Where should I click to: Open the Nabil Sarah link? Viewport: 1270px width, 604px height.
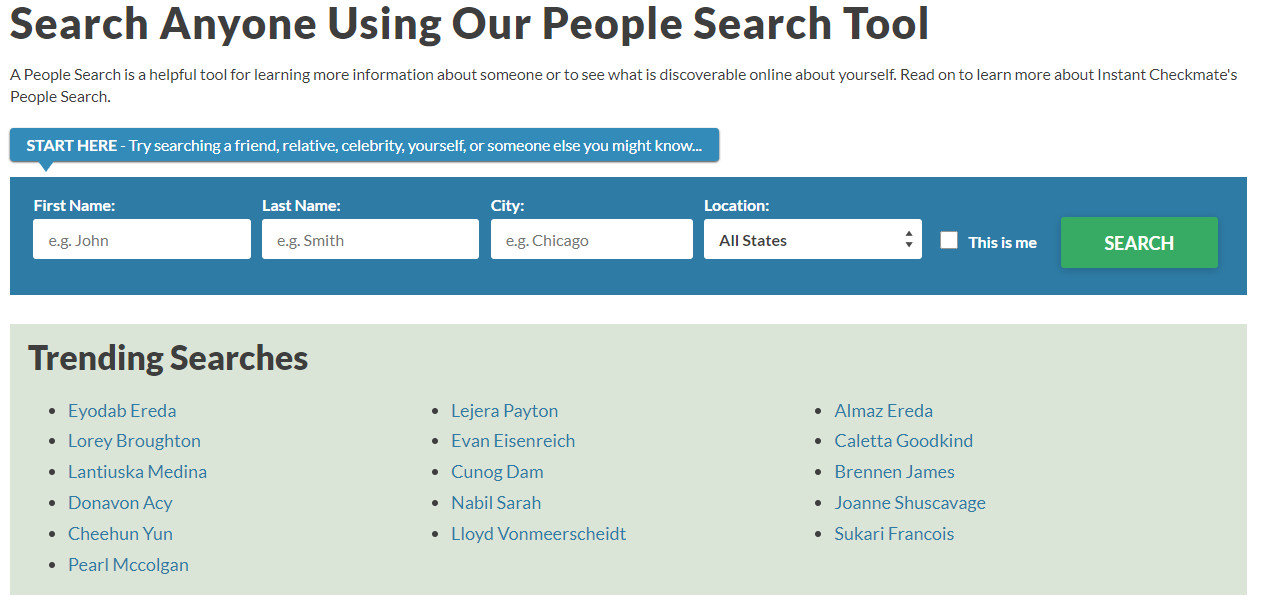(496, 503)
